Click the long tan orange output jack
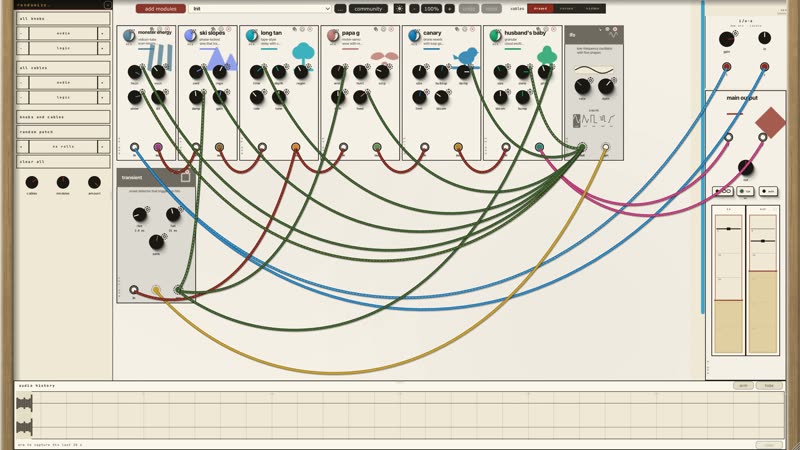 click(x=295, y=147)
